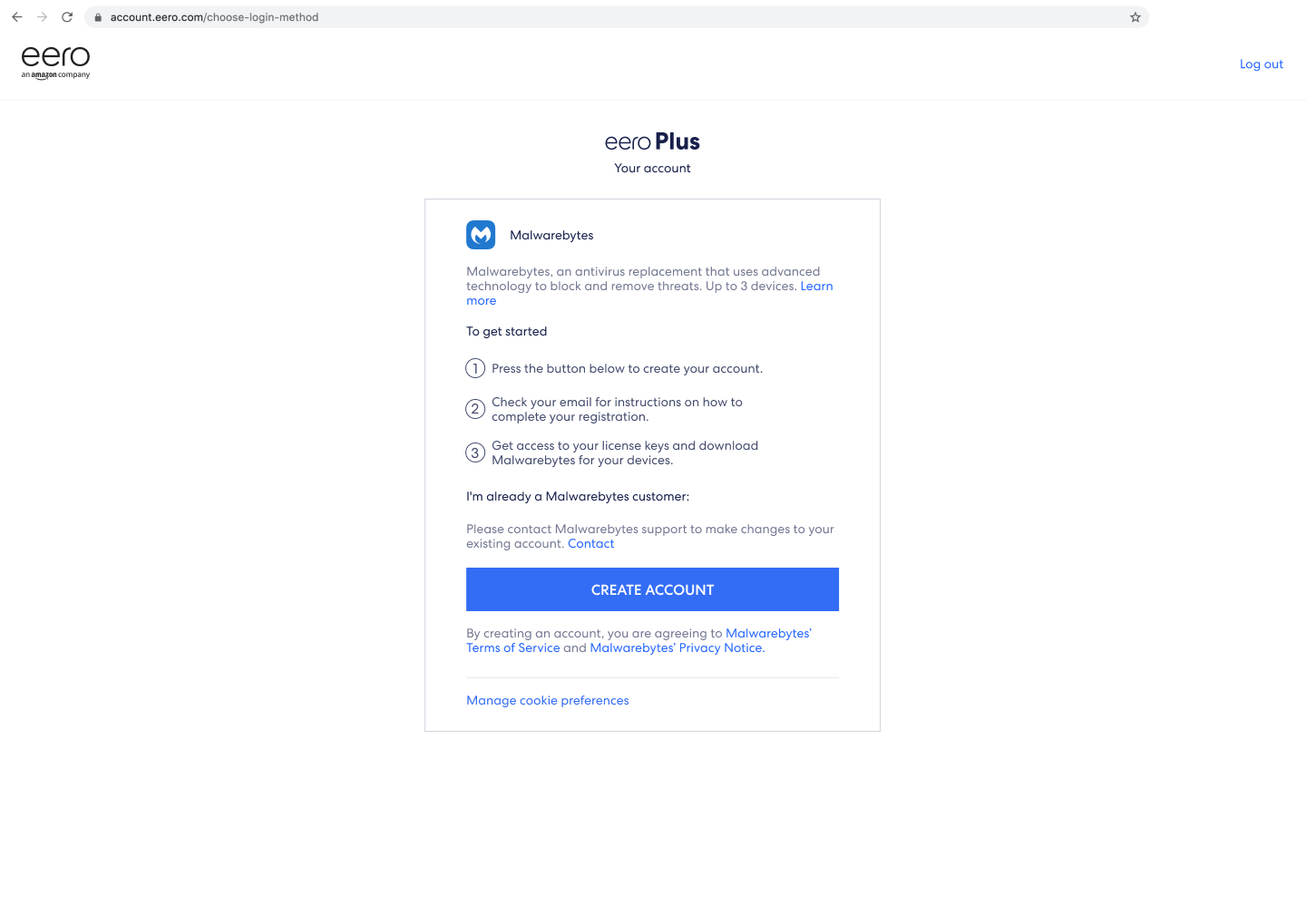1306x924 pixels.
Task: Log out of the eero account
Action: pyautogui.click(x=1262, y=64)
